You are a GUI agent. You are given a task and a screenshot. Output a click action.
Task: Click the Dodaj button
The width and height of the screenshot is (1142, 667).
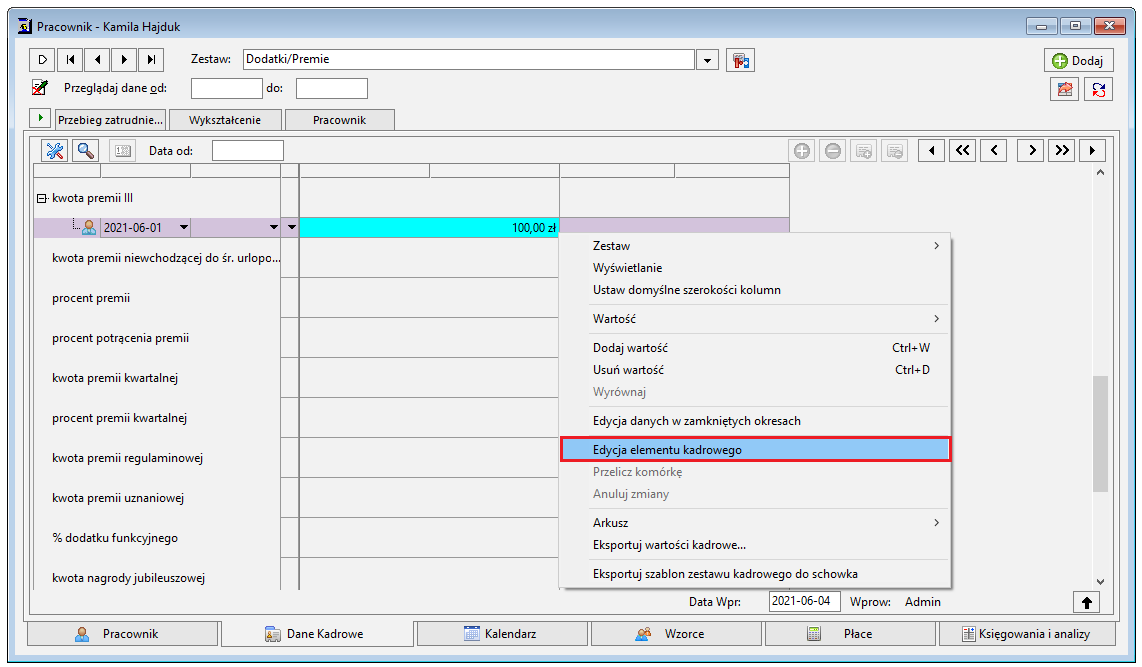(x=1078, y=60)
